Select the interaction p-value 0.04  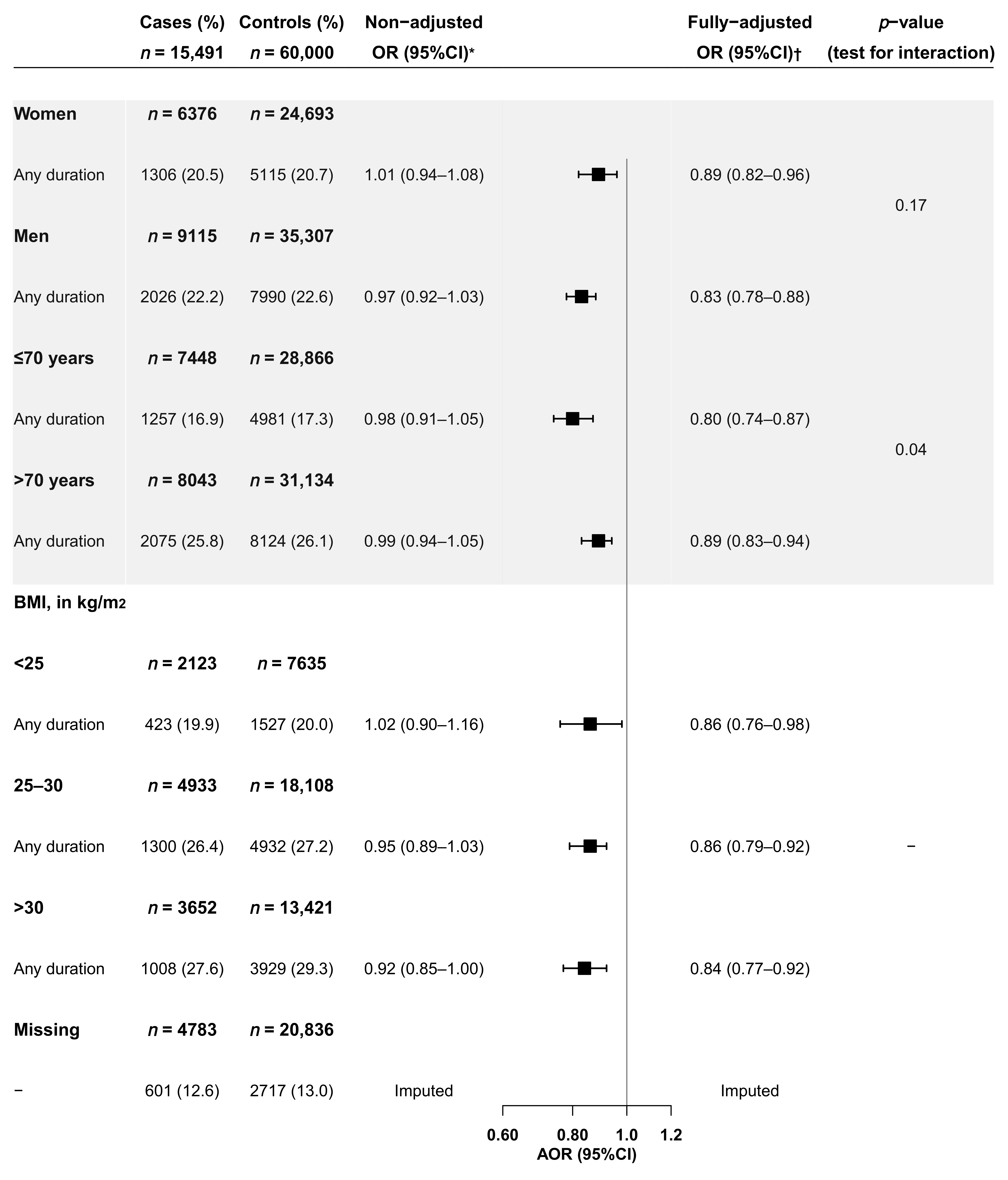click(x=911, y=450)
